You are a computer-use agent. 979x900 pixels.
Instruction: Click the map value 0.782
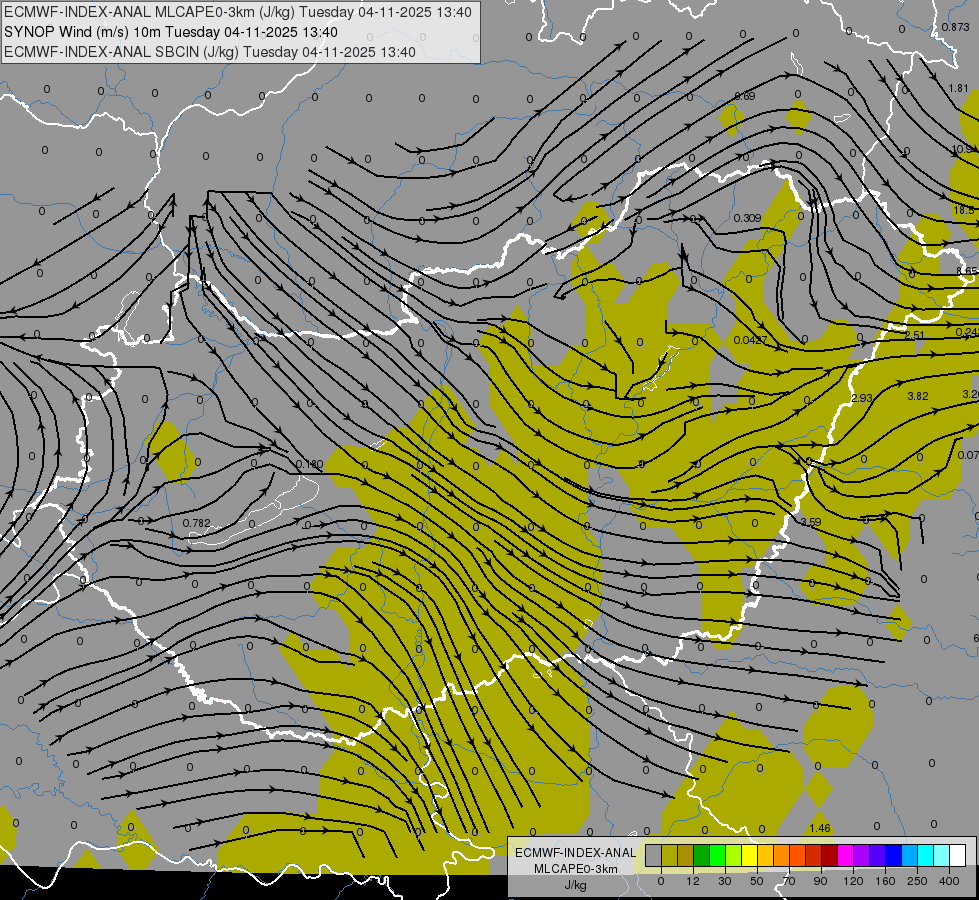[x=197, y=523]
